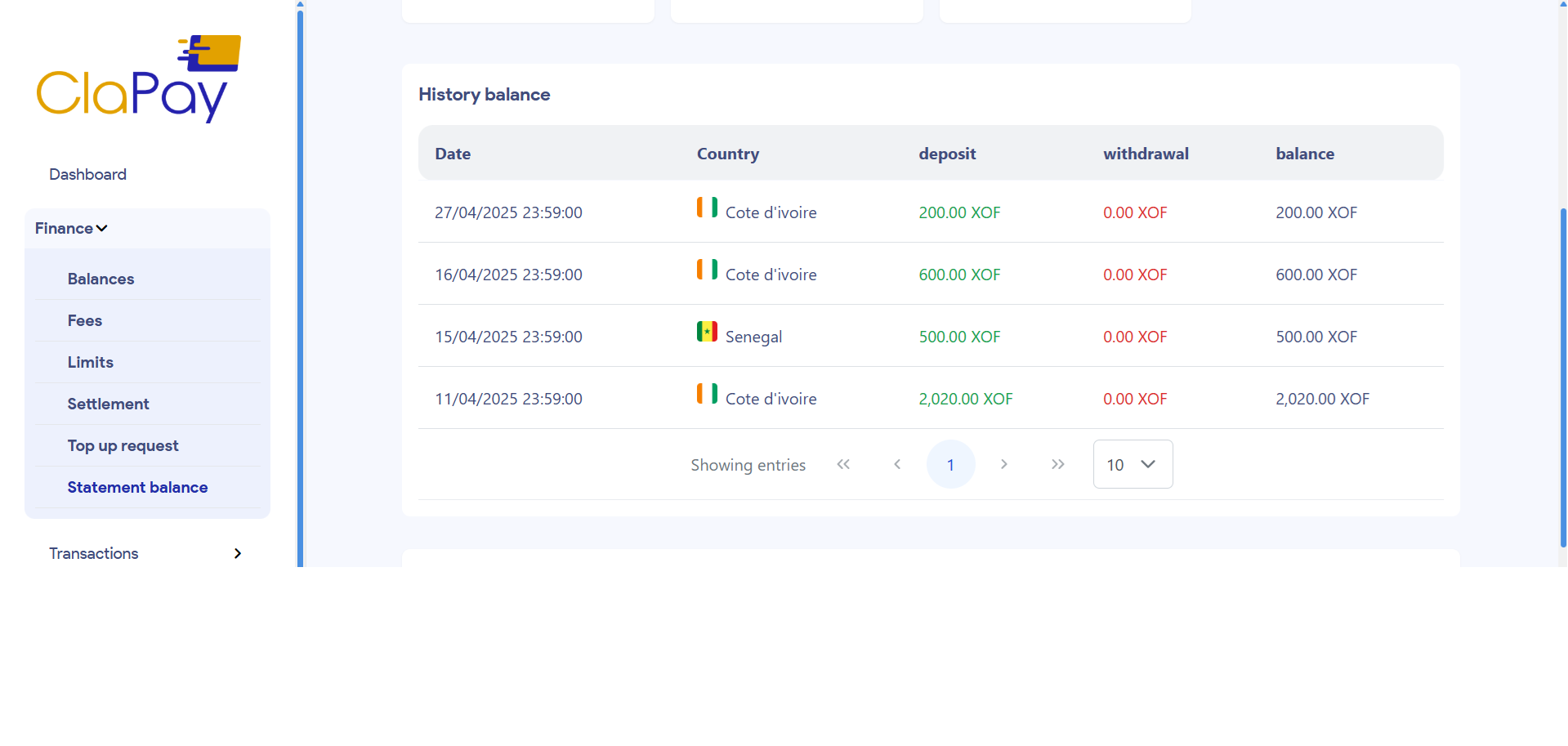Open Top up request page
Screen dimensions: 1568x746
click(123, 445)
